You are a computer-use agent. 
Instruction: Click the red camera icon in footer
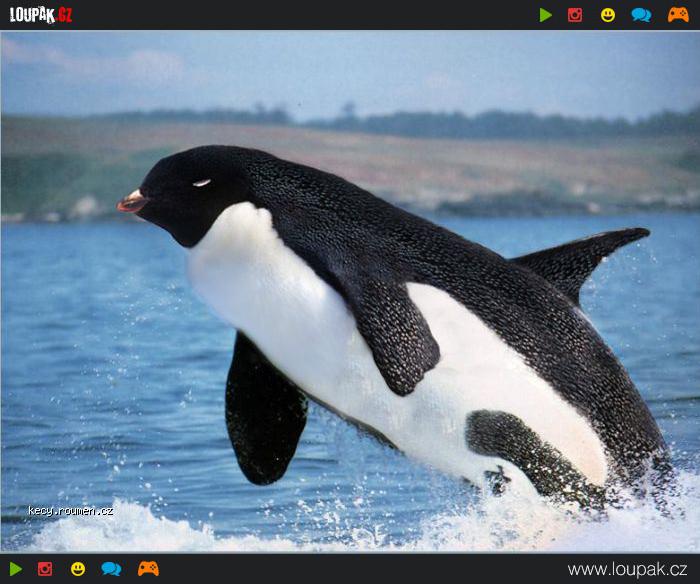(x=45, y=569)
